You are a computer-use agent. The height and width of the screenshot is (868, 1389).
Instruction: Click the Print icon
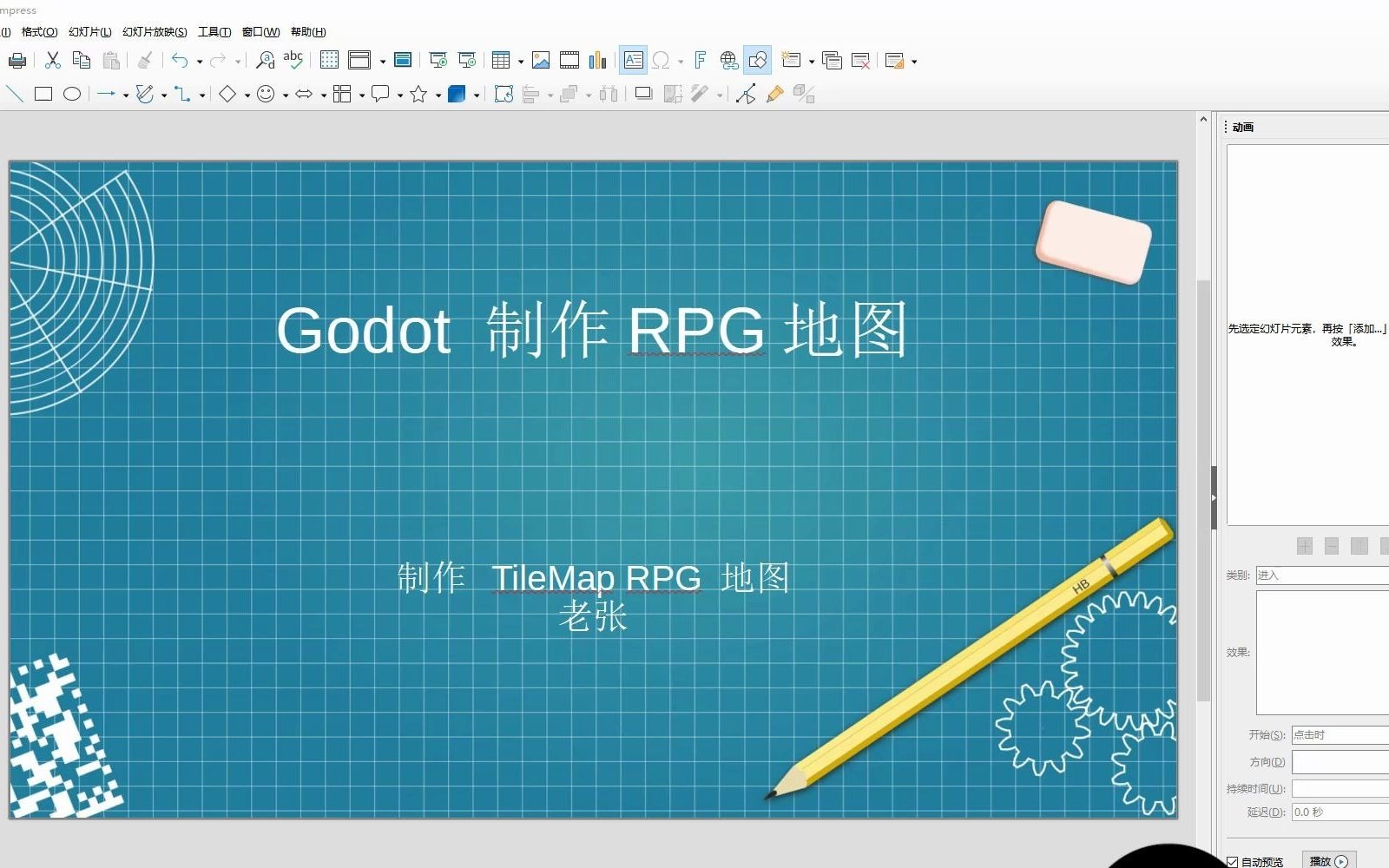pos(17,61)
